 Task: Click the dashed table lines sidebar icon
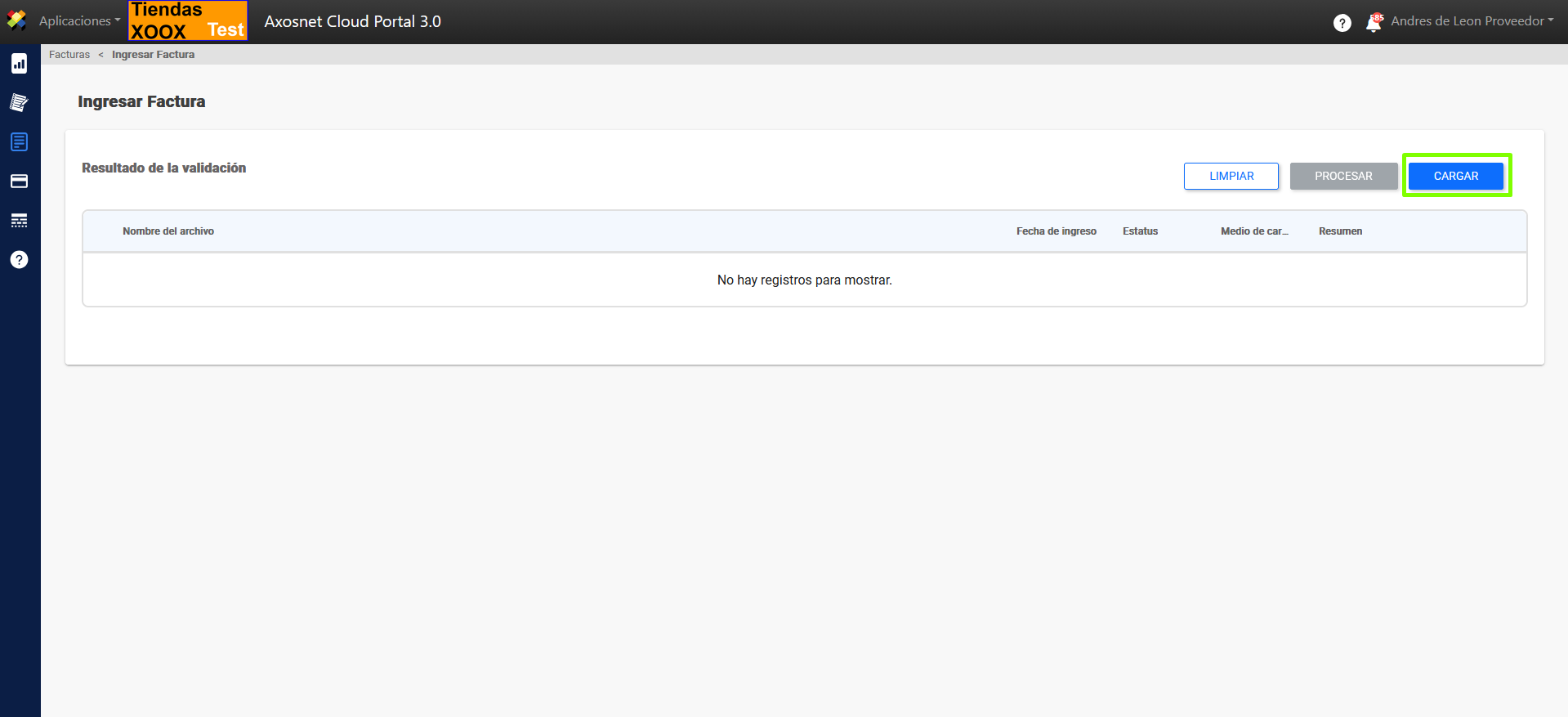[19, 221]
